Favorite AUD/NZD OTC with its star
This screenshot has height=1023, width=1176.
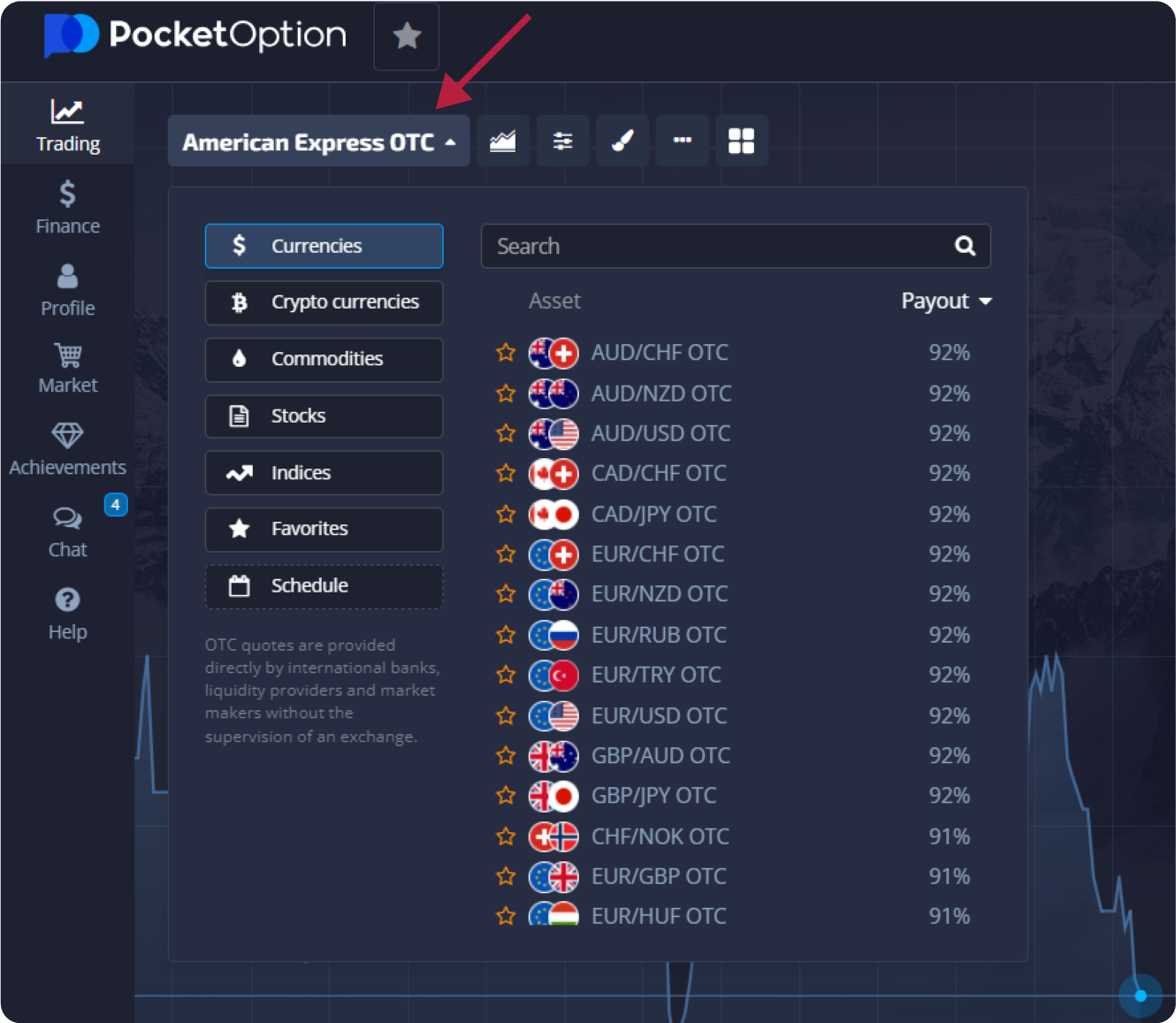[506, 393]
